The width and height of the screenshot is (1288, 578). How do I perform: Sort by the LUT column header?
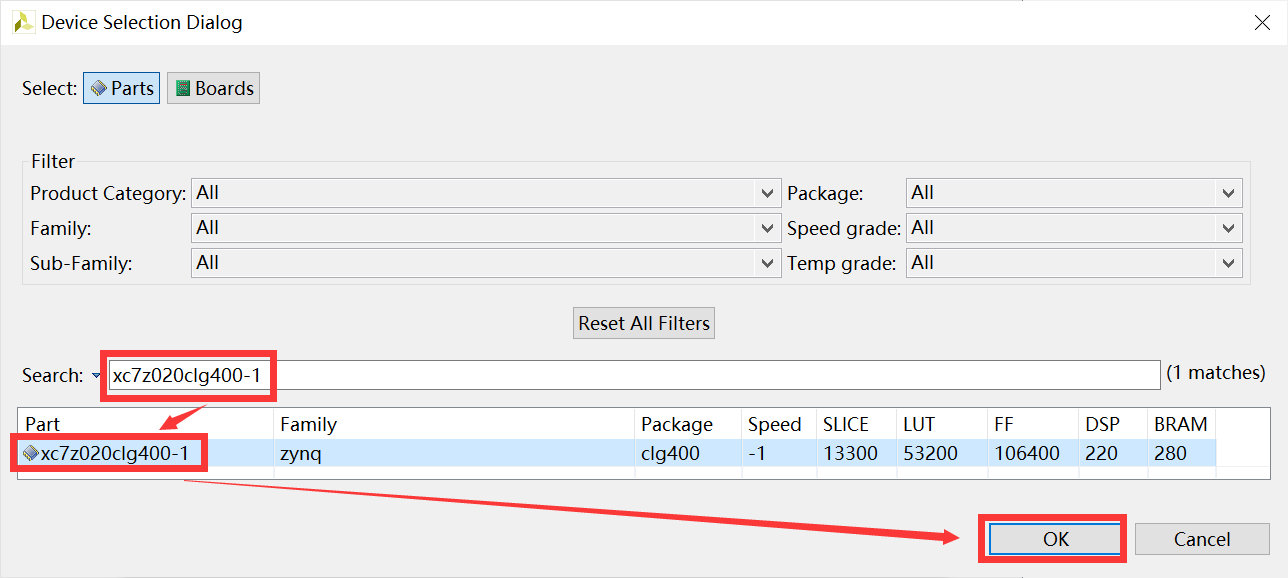tap(939, 424)
